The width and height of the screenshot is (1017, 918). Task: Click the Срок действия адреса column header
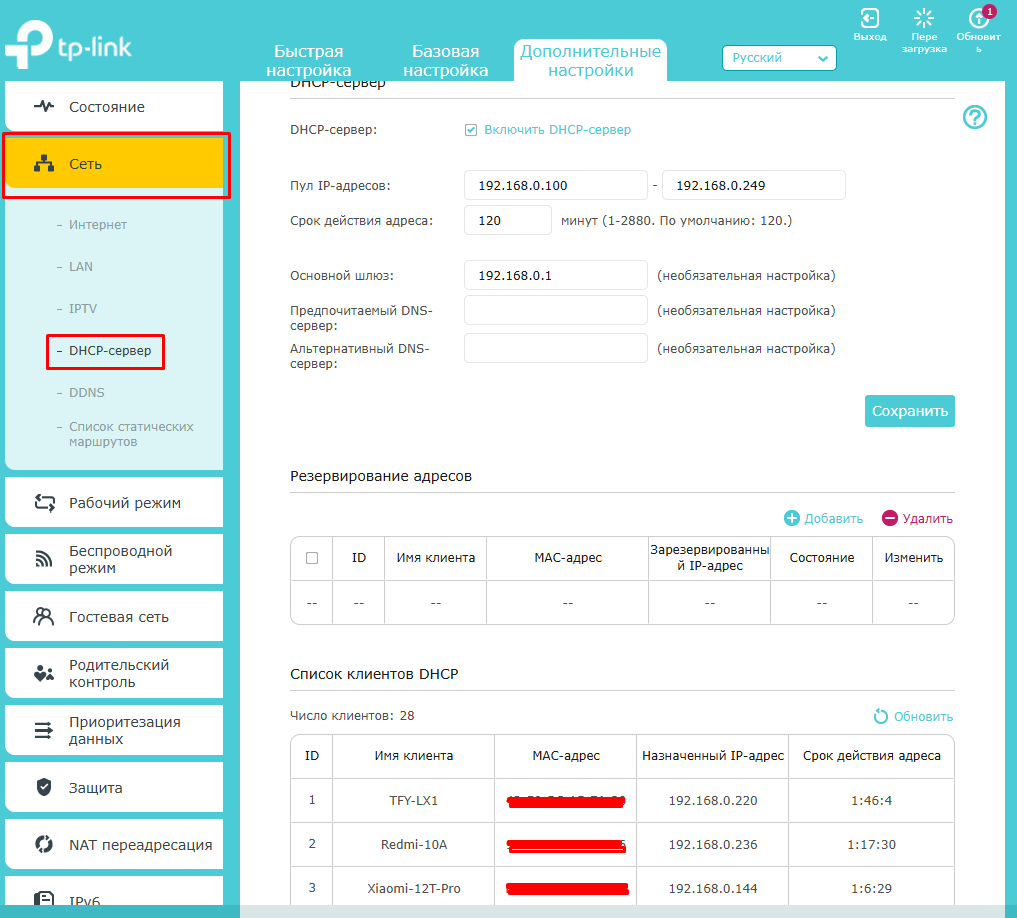click(x=872, y=756)
